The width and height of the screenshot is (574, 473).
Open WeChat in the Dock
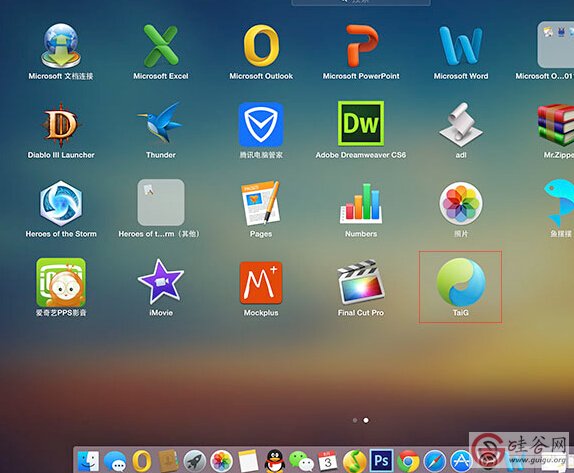point(301,461)
